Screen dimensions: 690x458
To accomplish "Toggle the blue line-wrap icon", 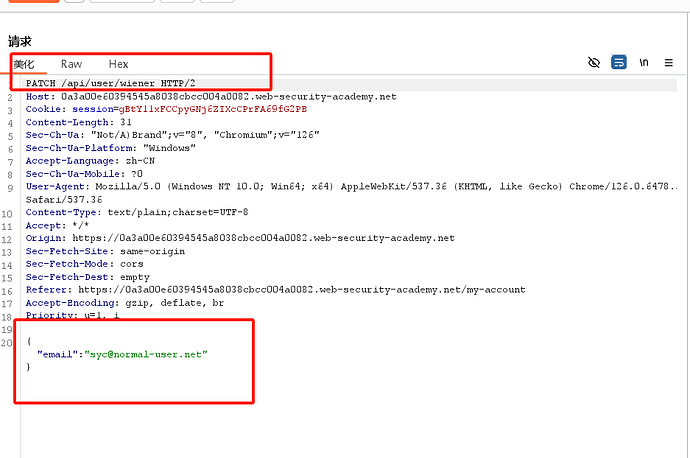I will (619, 62).
